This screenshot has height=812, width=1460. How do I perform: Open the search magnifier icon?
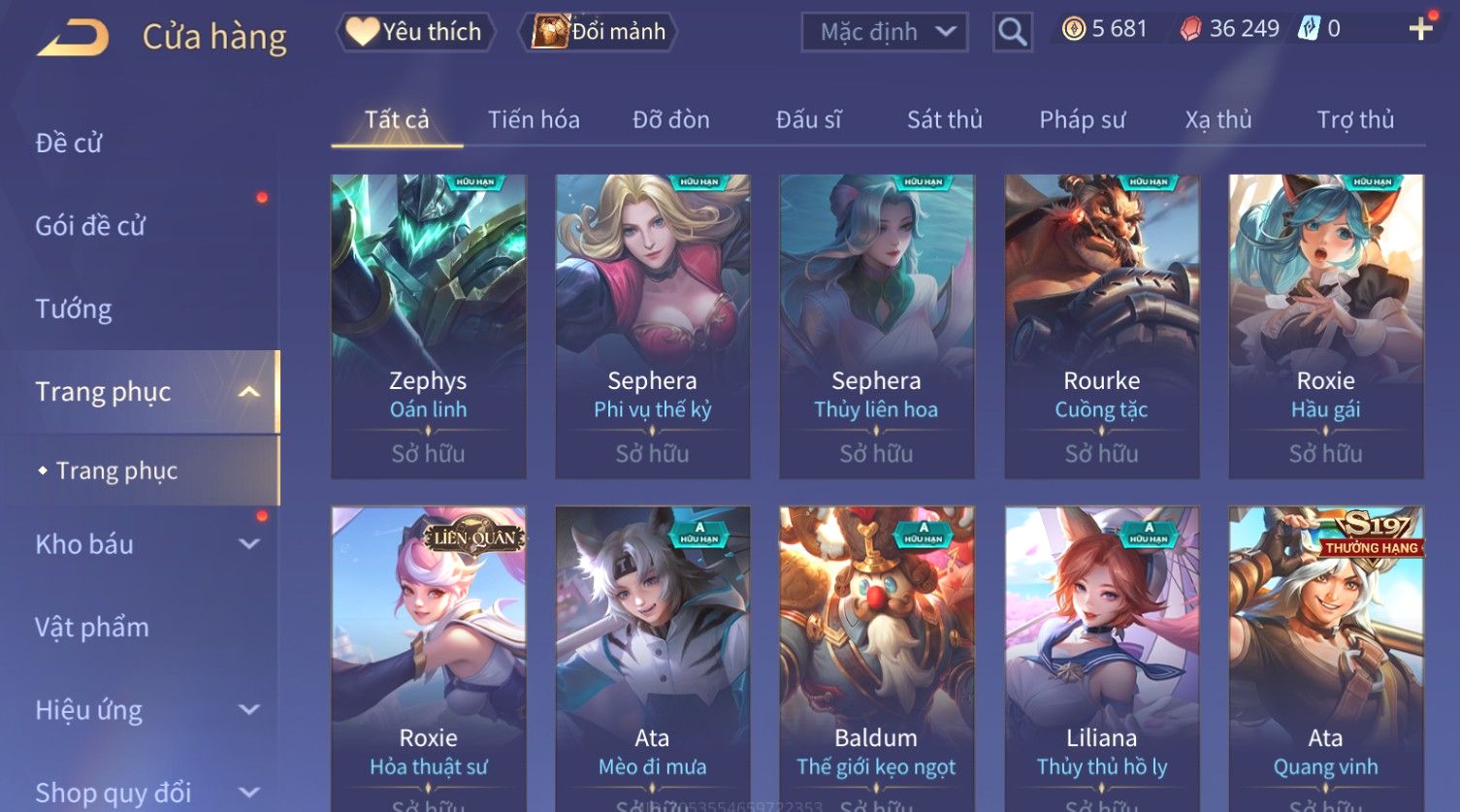(1012, 33)
